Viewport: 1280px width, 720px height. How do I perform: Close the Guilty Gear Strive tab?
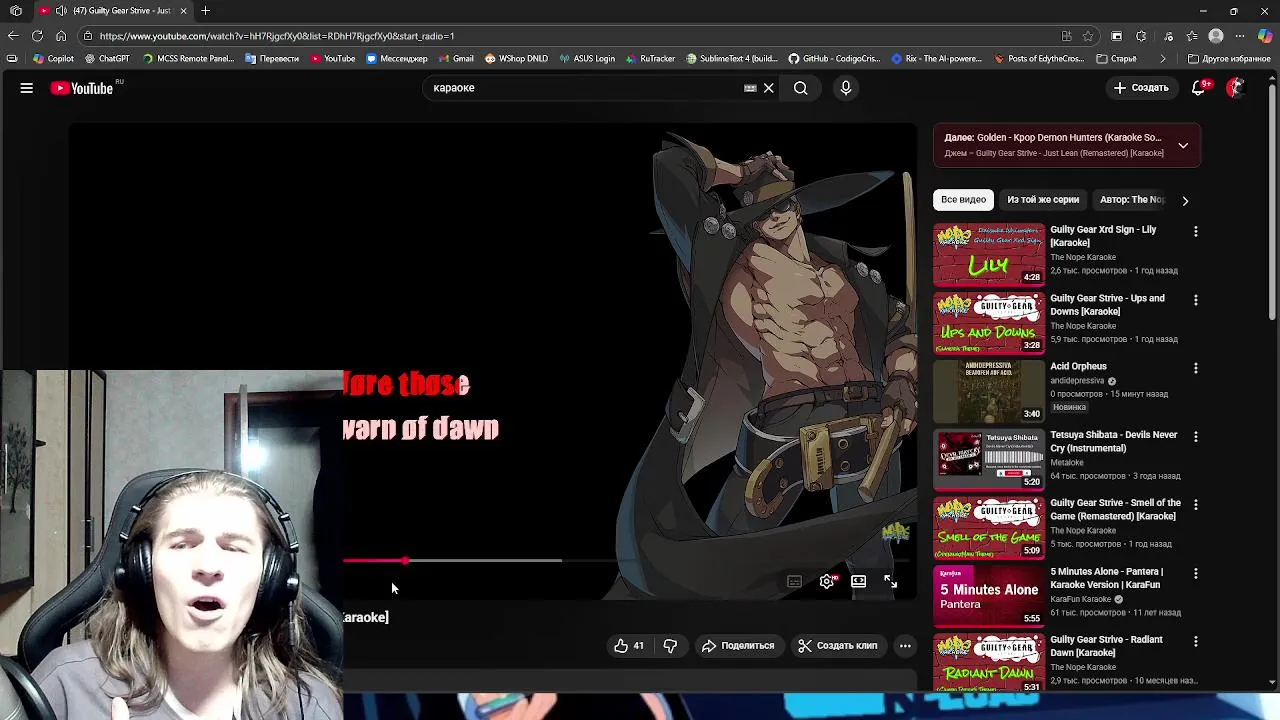[183, 11]
